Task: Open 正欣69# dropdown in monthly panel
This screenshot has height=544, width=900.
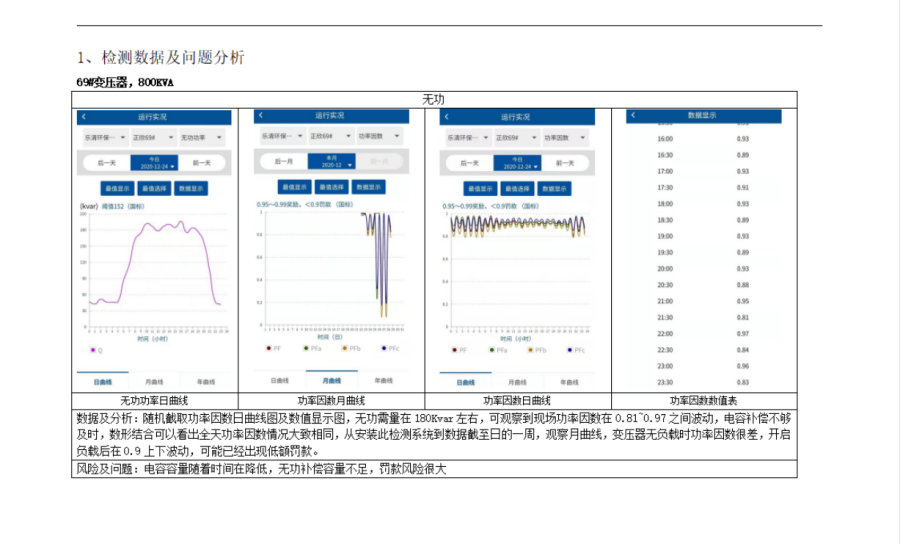Action: click(x=329, y=135)
